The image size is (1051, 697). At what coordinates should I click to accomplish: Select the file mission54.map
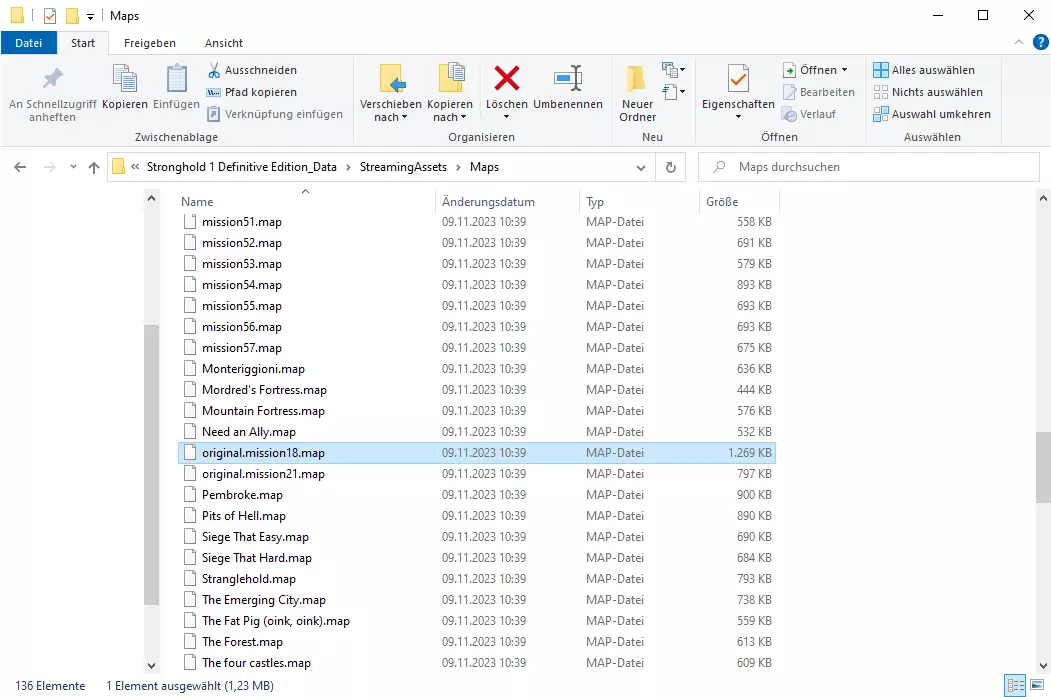(477, 285)
